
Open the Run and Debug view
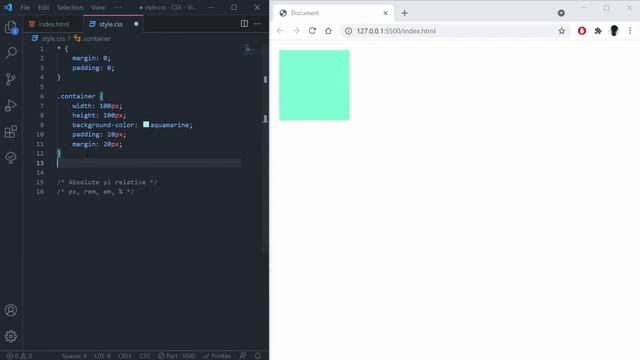pos(11,105)
